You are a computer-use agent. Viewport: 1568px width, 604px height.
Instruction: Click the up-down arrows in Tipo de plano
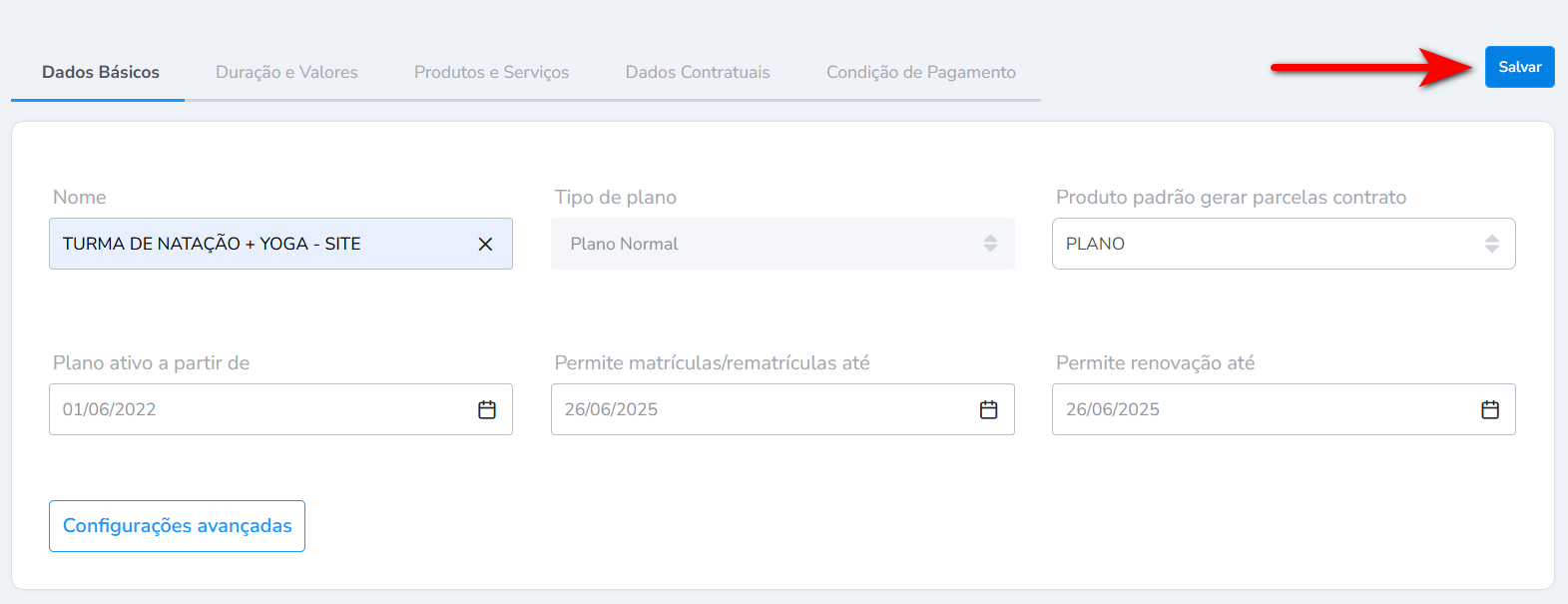point(990,244)
